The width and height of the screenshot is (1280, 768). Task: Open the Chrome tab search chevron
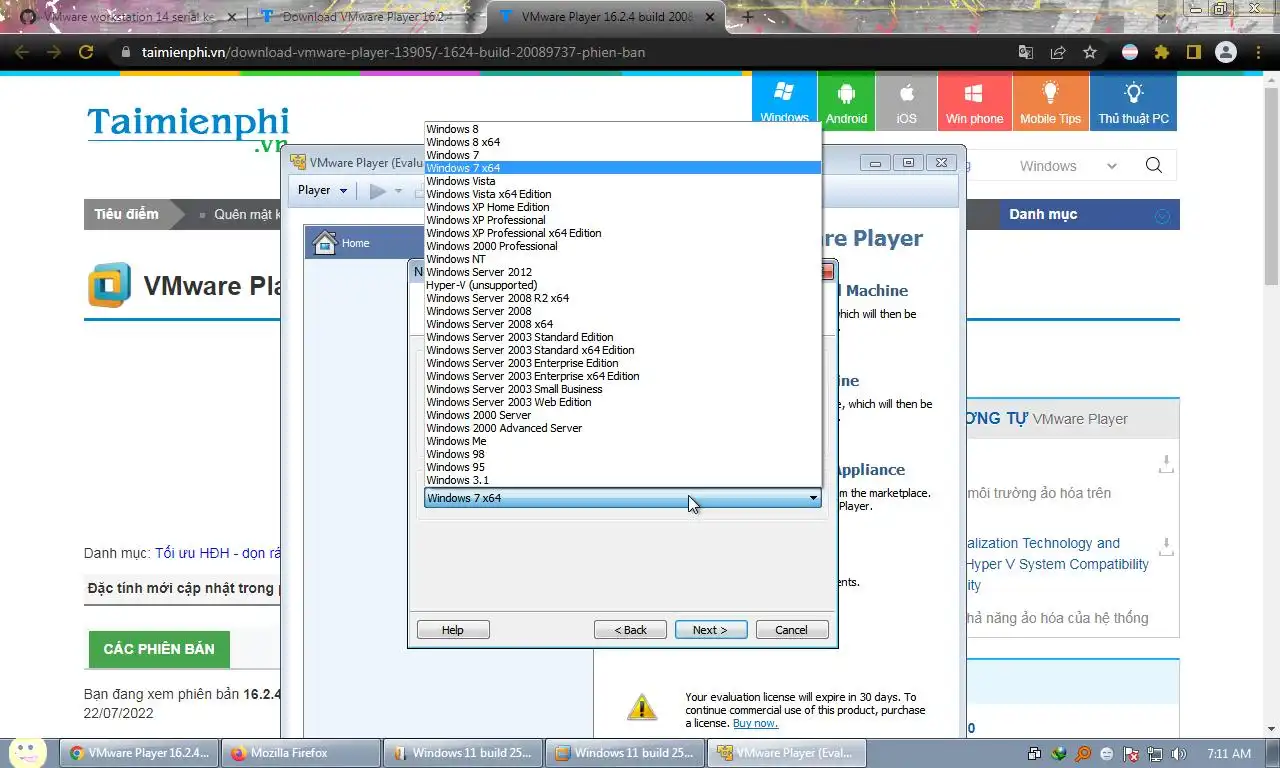point(1160,17)
